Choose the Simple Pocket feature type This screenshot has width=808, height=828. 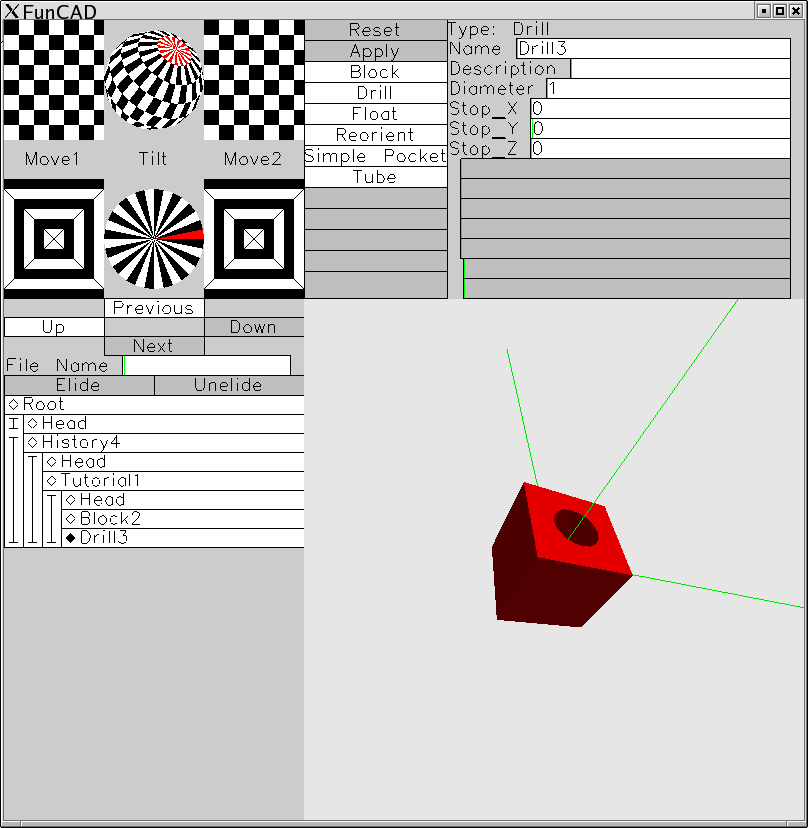pos(376,156)
